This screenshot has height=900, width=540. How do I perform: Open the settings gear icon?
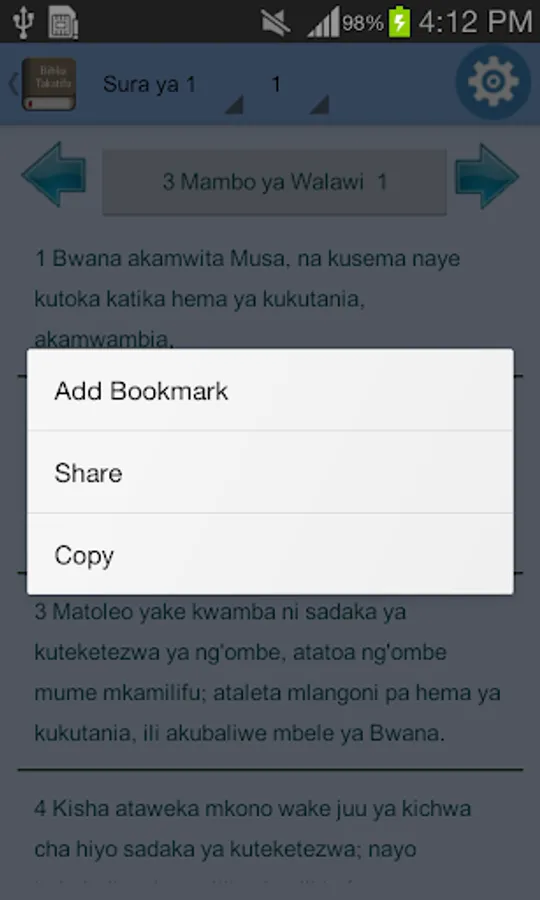point(493,82)
